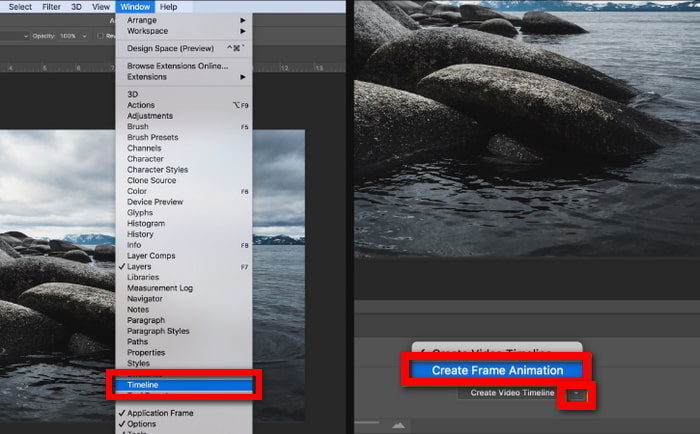The image size is (700, 434).
Task: Open the Character panel
Action: click(184, 159)
